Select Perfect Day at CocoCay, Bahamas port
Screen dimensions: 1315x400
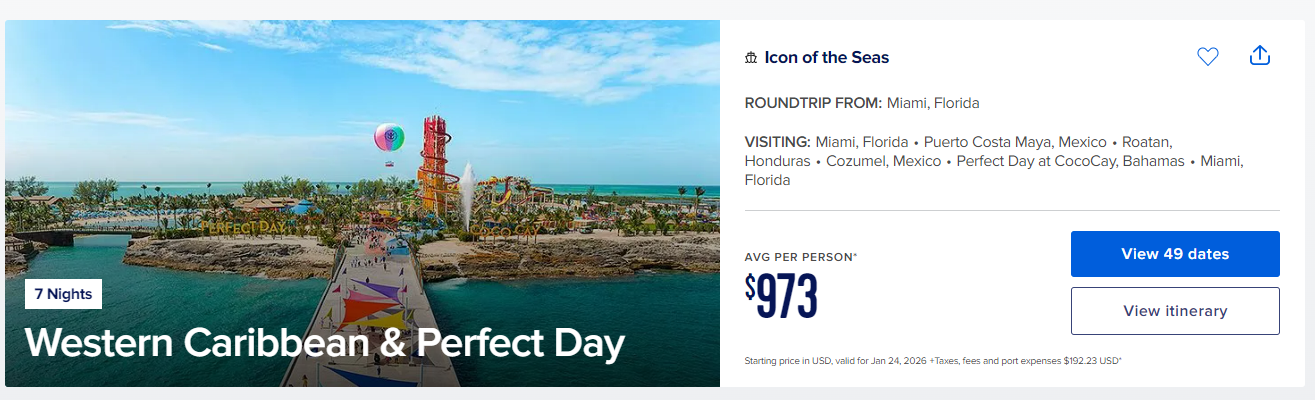[1070, 161]
